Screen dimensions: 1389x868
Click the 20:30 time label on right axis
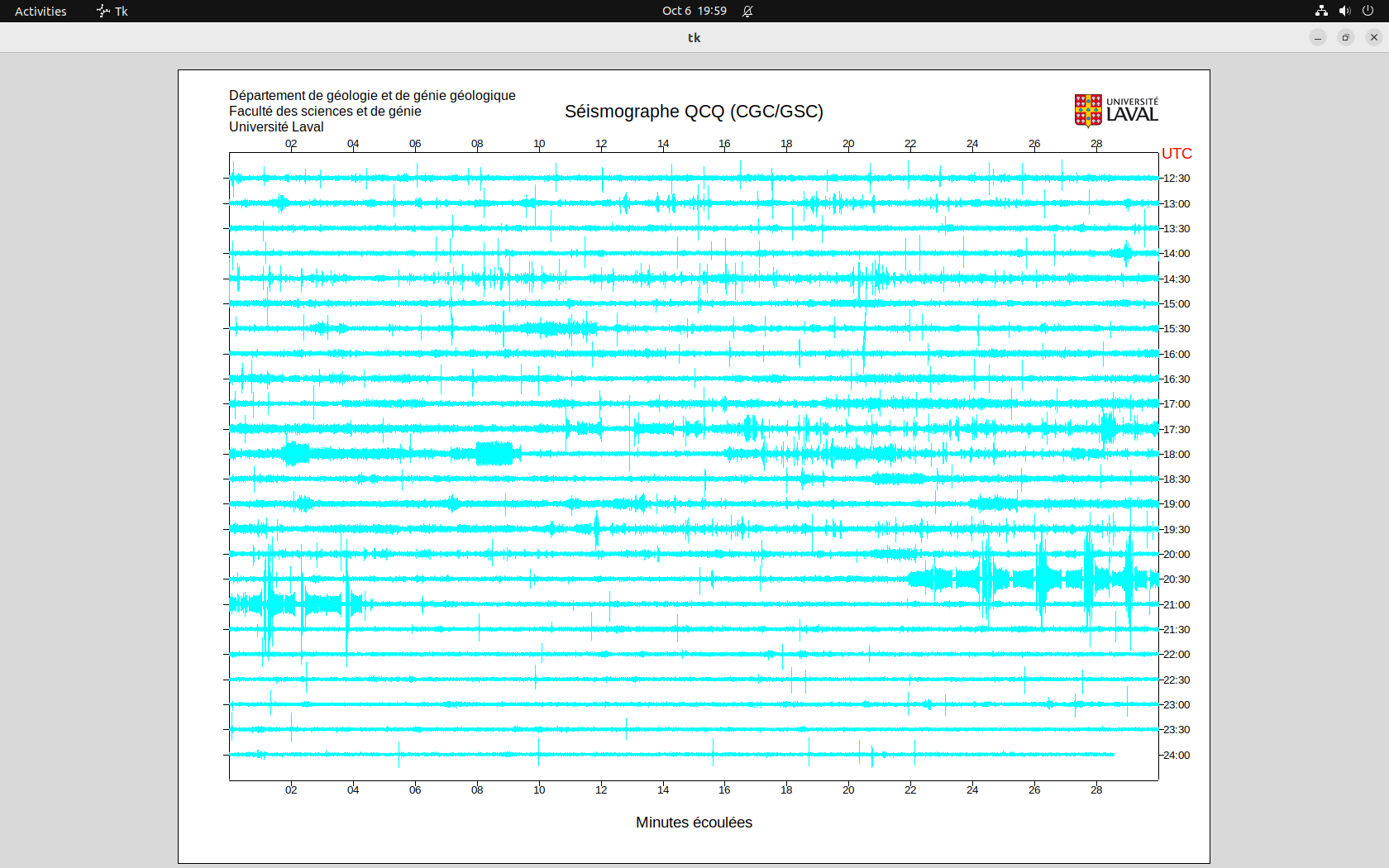[x=1177, y=579]
